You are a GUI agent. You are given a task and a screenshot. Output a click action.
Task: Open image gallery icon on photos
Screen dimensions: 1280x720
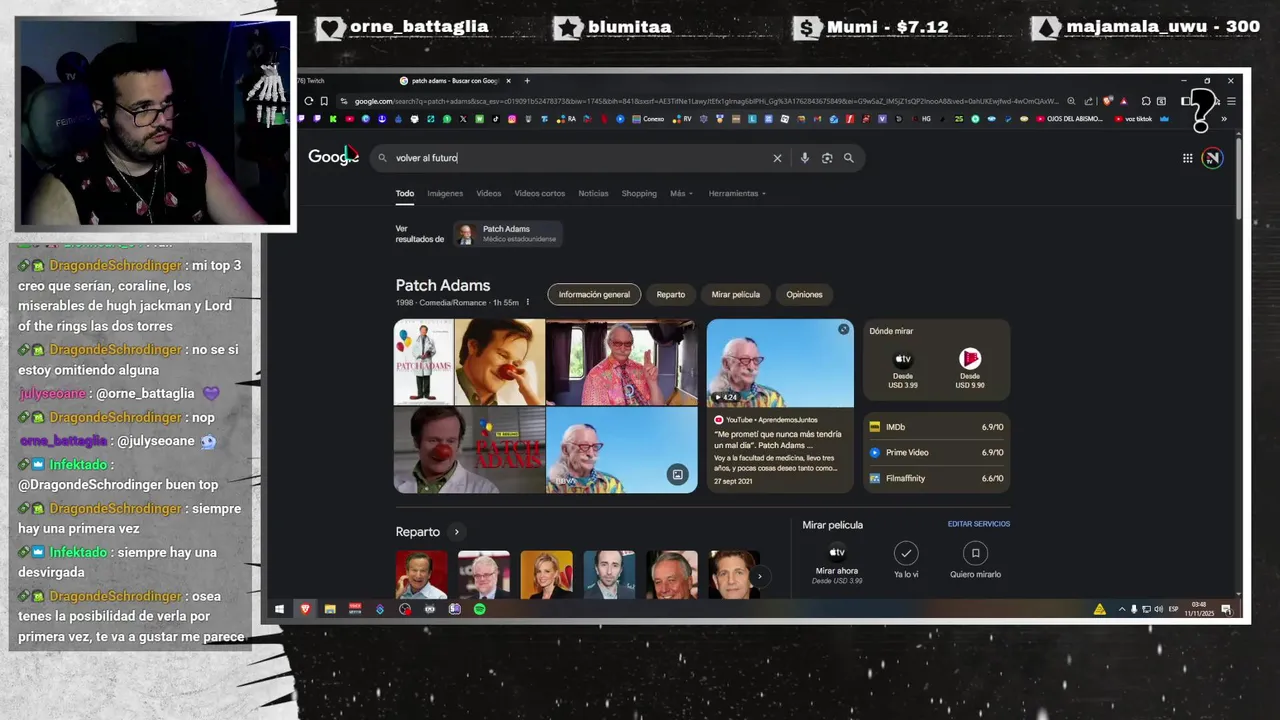pyautogui.click(x=677, y=475)
